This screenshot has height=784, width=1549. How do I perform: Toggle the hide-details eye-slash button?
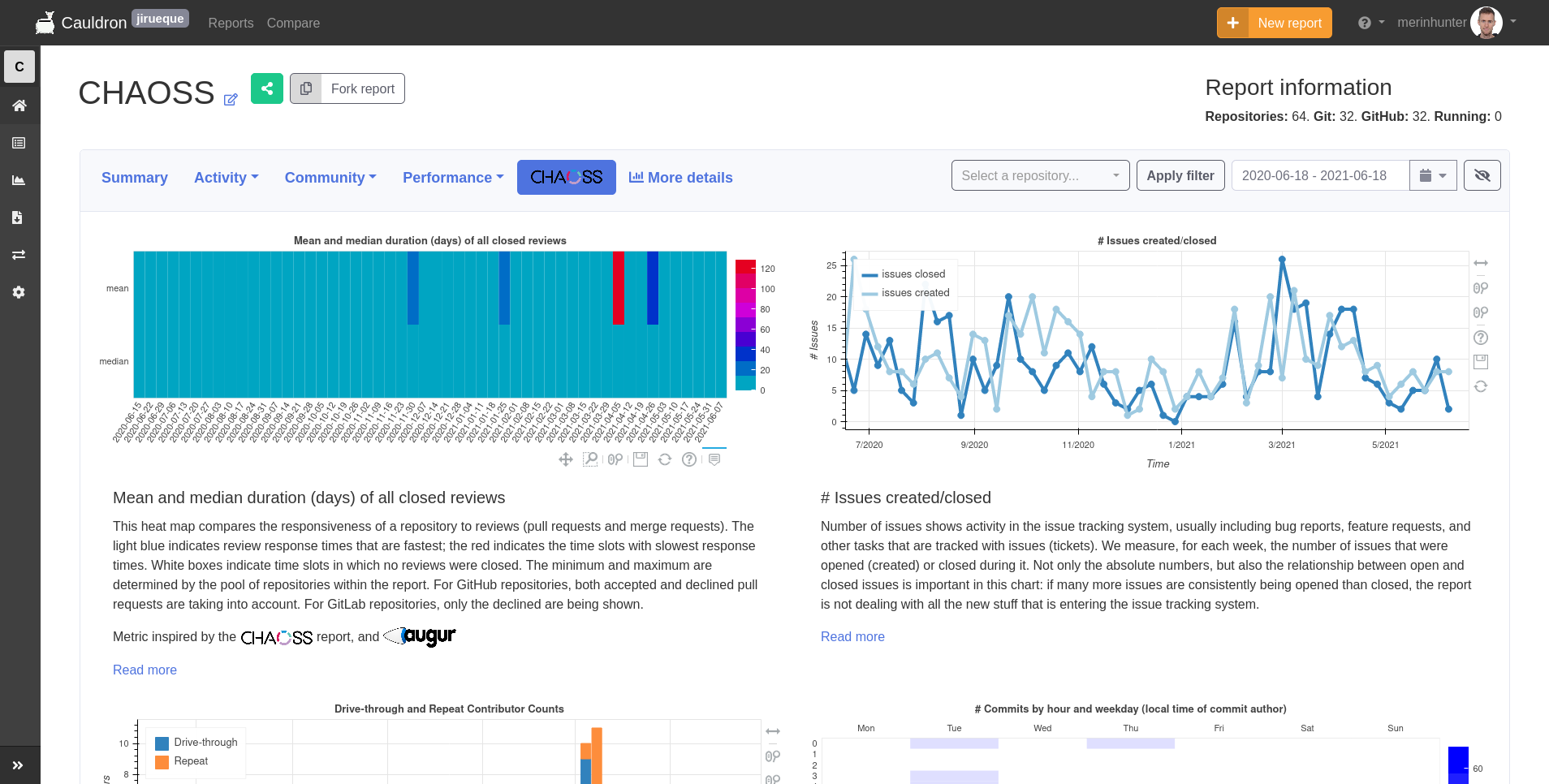click(x=1482, y=175)
